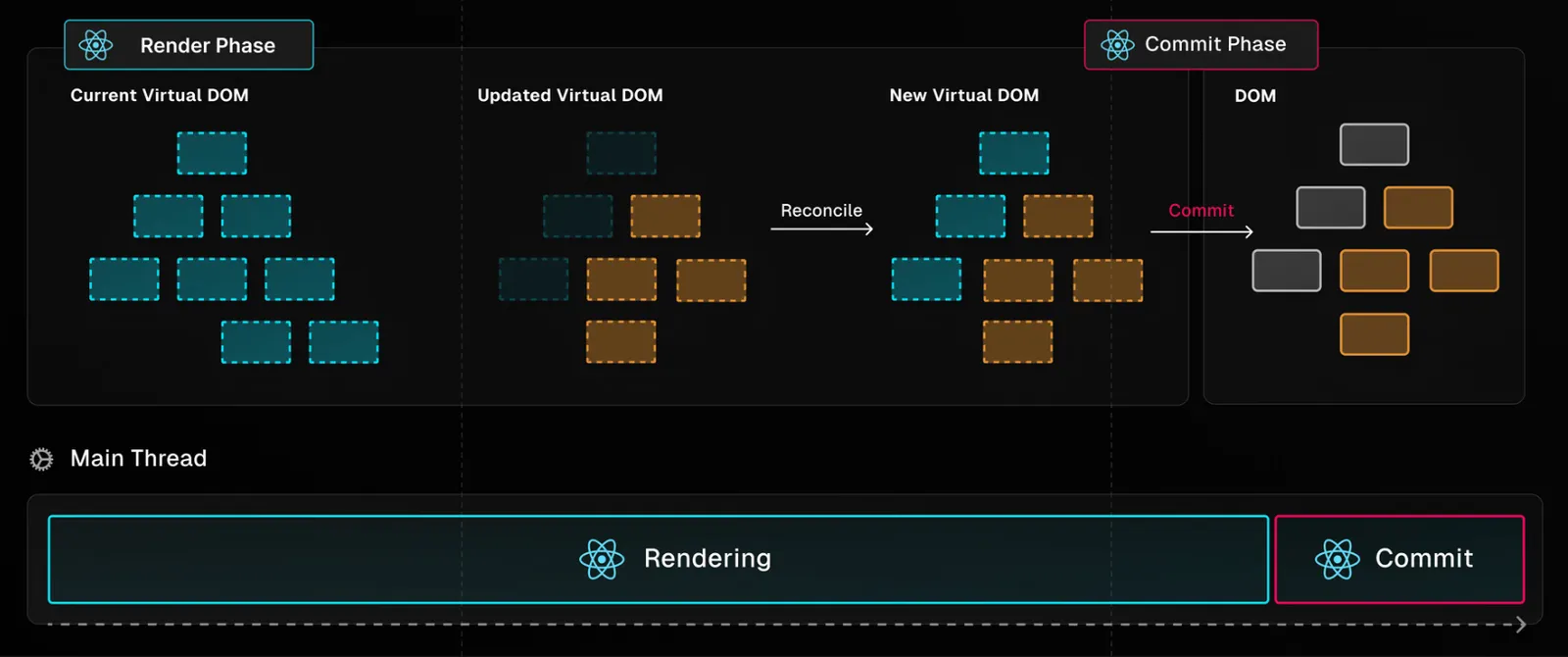The height and width of the screenshot is (657, 1568).
Task: Select the root node of Current Virtual DOM
Action: click(x=212, y=153)
